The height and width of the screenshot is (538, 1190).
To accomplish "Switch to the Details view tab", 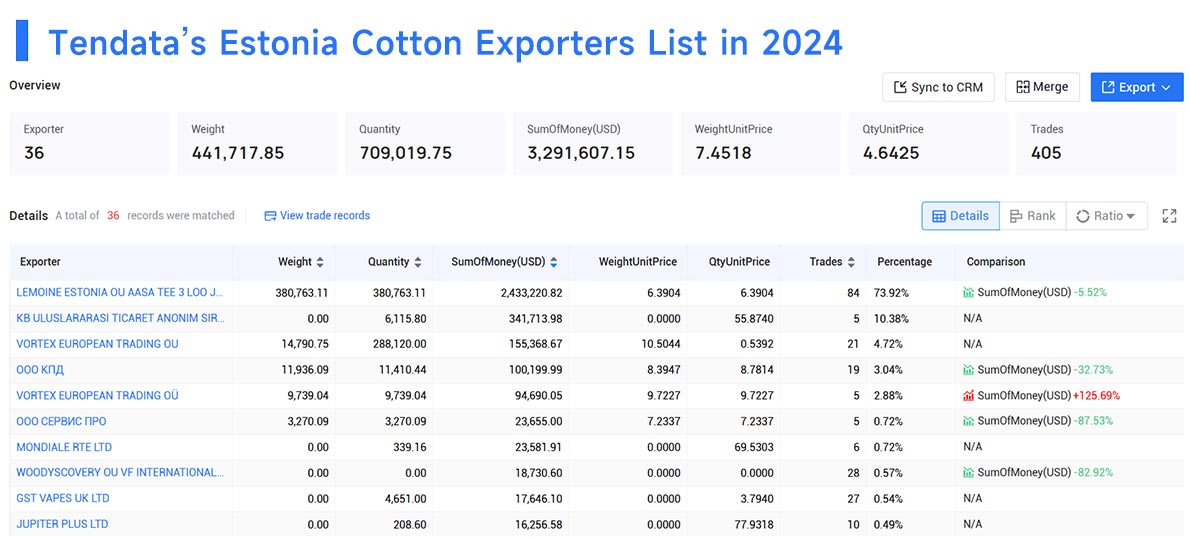I will tap(960, 216).
